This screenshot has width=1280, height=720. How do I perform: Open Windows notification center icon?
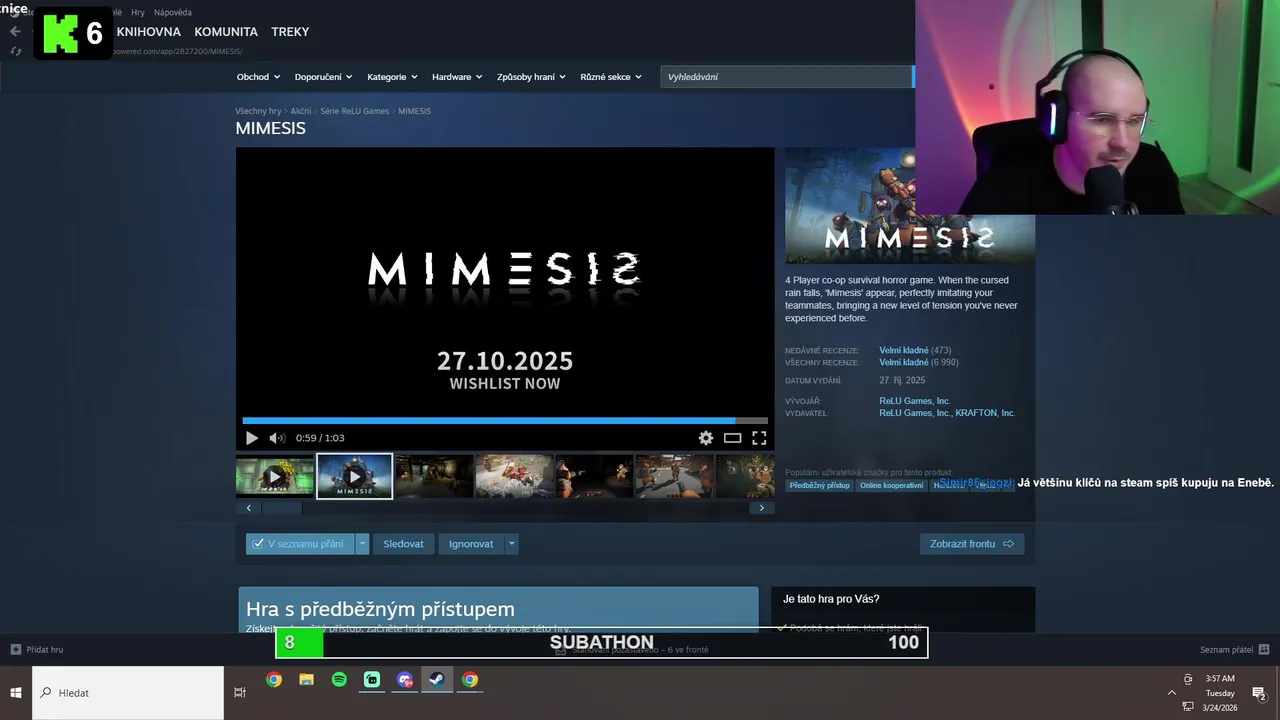[1259, 693]
